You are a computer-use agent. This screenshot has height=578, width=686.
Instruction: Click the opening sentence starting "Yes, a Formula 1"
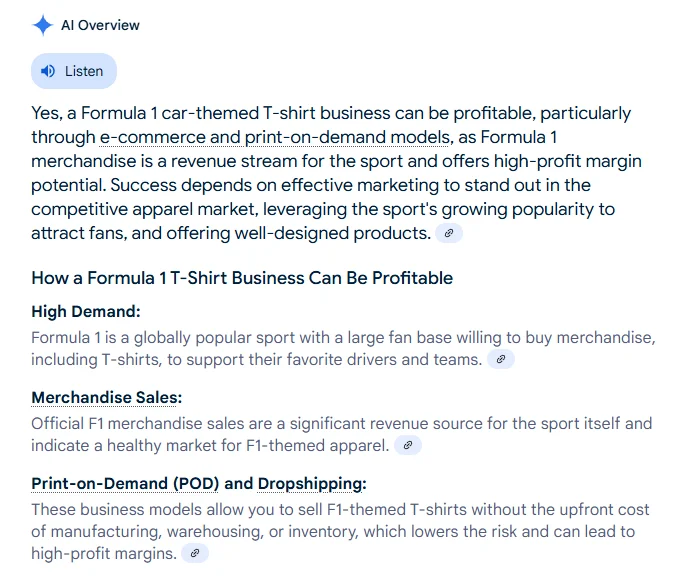300,113
